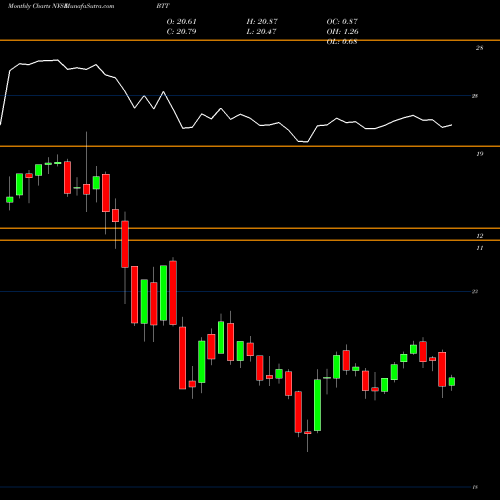Screen dimensions: 500x500
Task: Select the close price 'C: 20.79'
Action: point(181,32)
